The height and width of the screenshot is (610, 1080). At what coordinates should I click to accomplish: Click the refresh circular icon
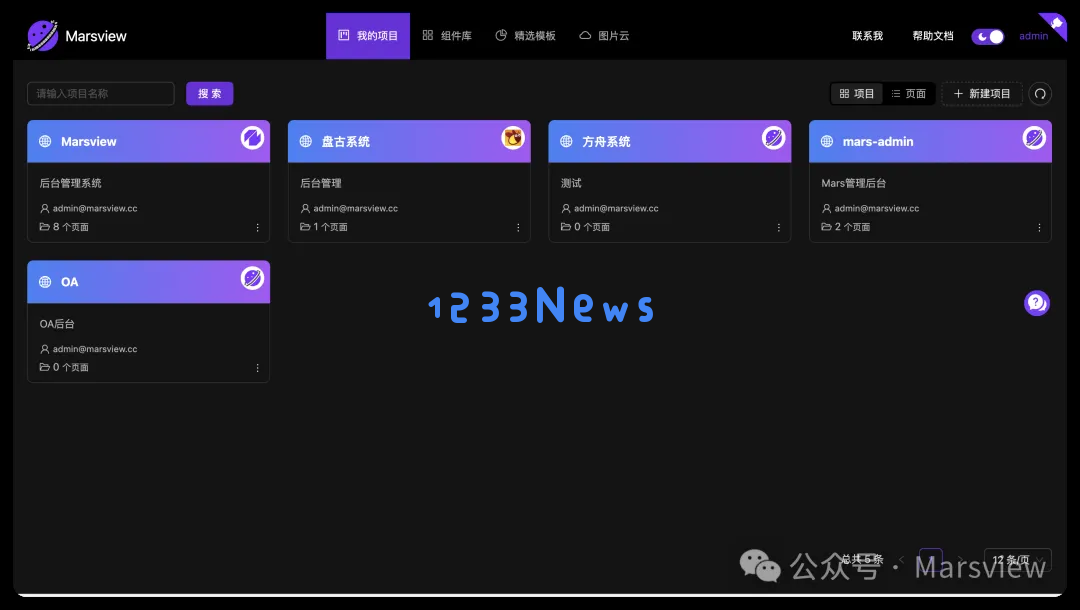tap(1040, 94)
